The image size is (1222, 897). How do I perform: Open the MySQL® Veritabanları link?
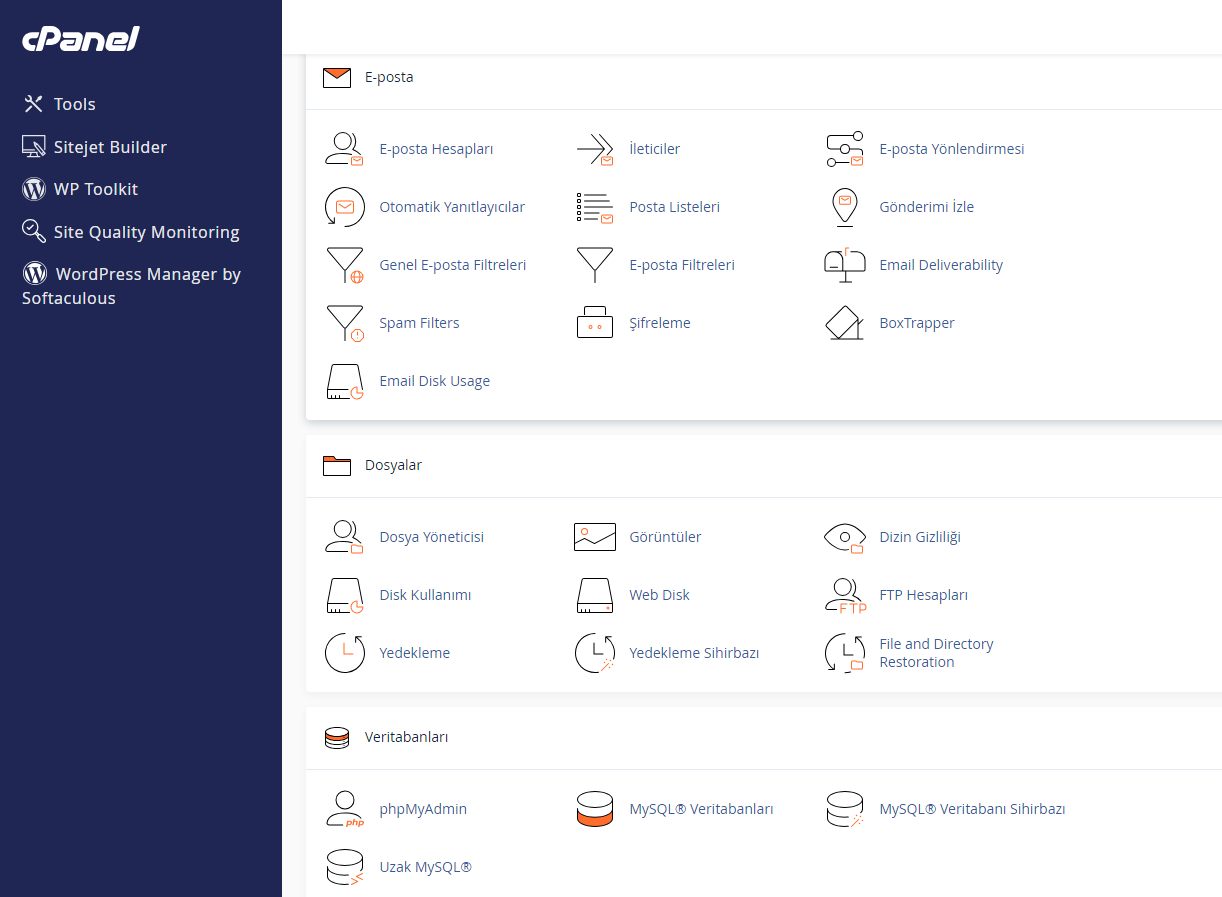point(702,809)
